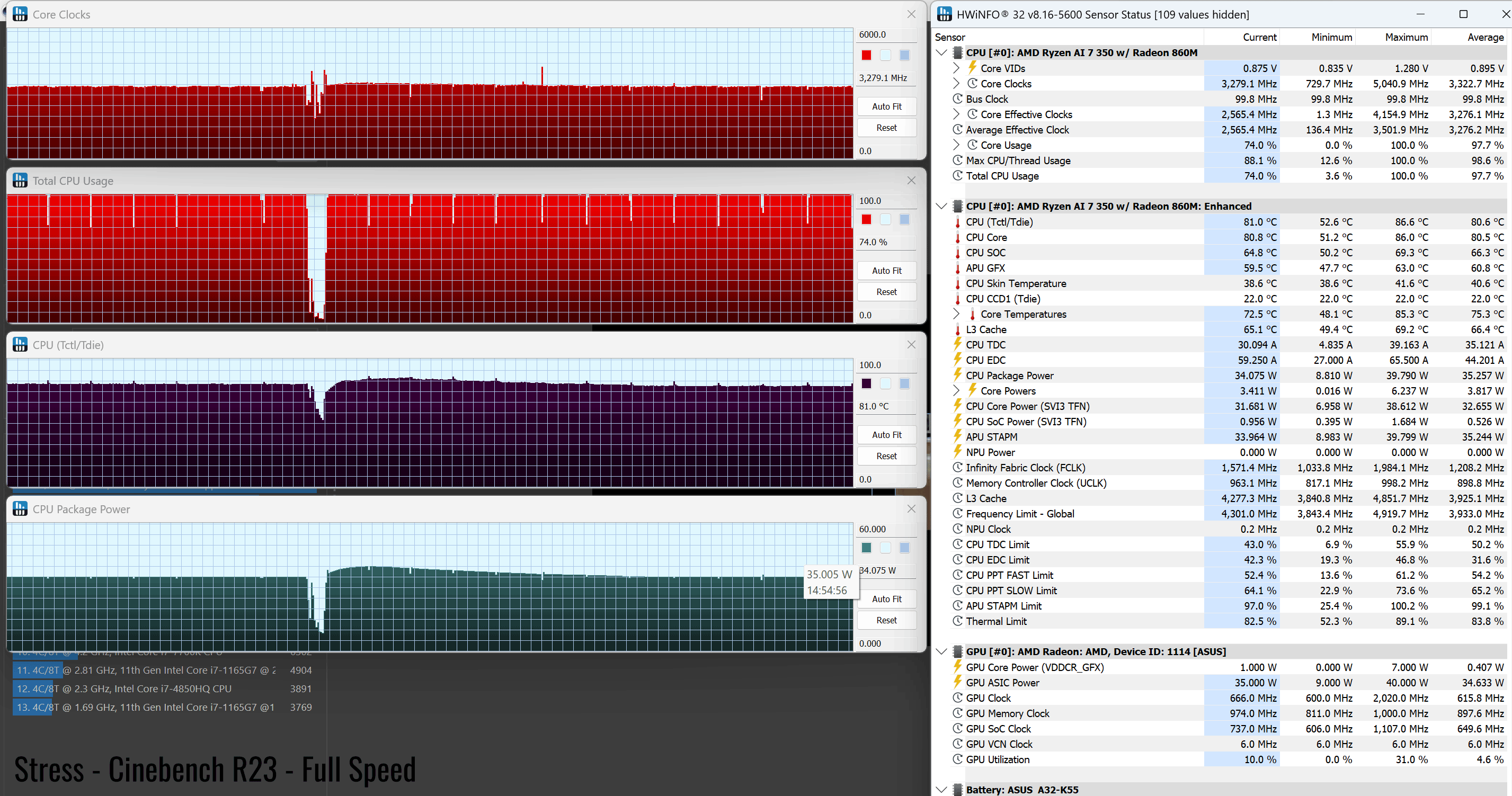This screenshot has width=1512, height=796.
Task: Click thermometer icon beside APU GFX
Action: pos(958,268)
